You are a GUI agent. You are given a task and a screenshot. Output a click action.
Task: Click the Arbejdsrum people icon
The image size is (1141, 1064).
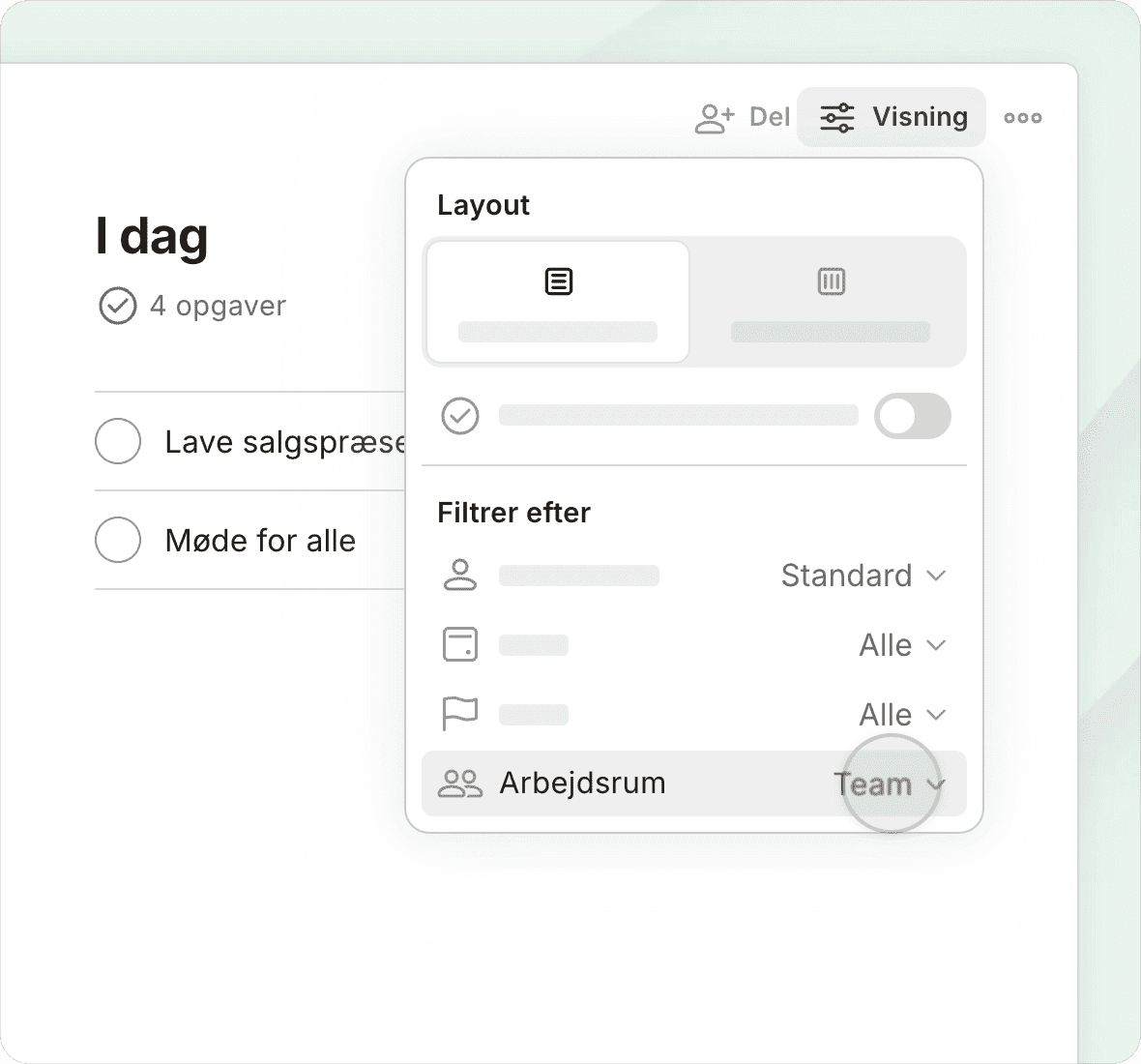[x=459, y=783]
